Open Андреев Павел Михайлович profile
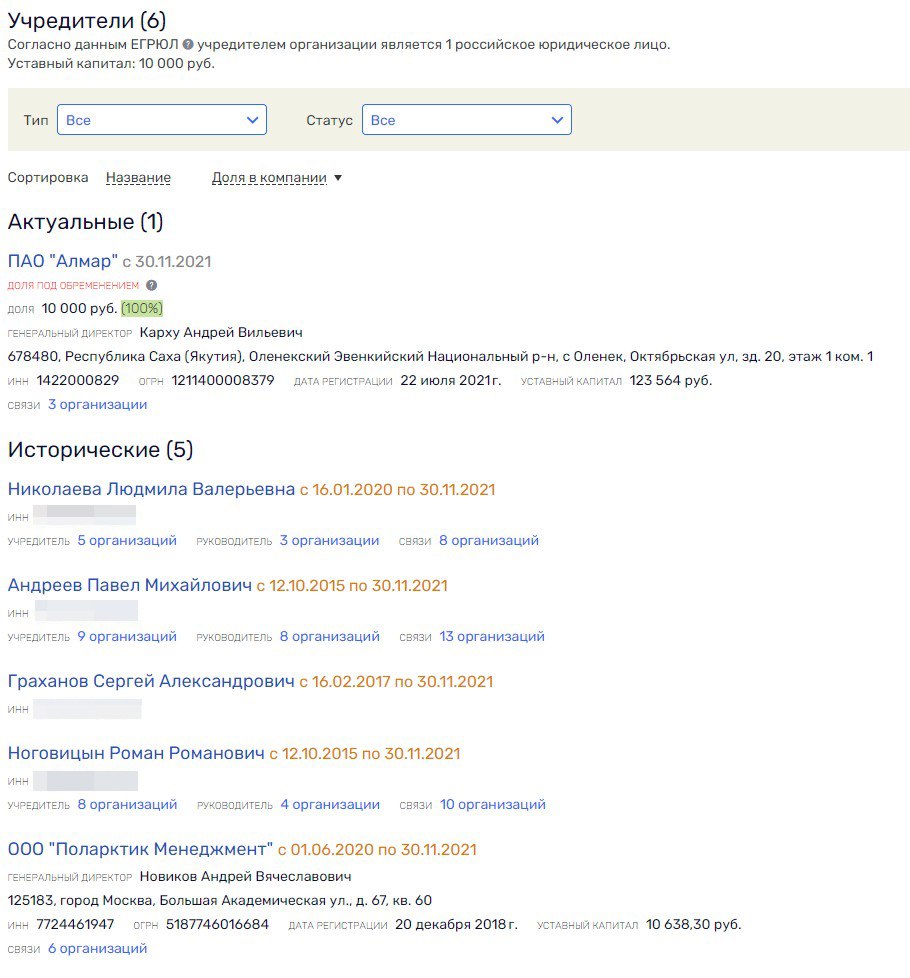This screenshot has height=978, width=910. pos(130,585)
